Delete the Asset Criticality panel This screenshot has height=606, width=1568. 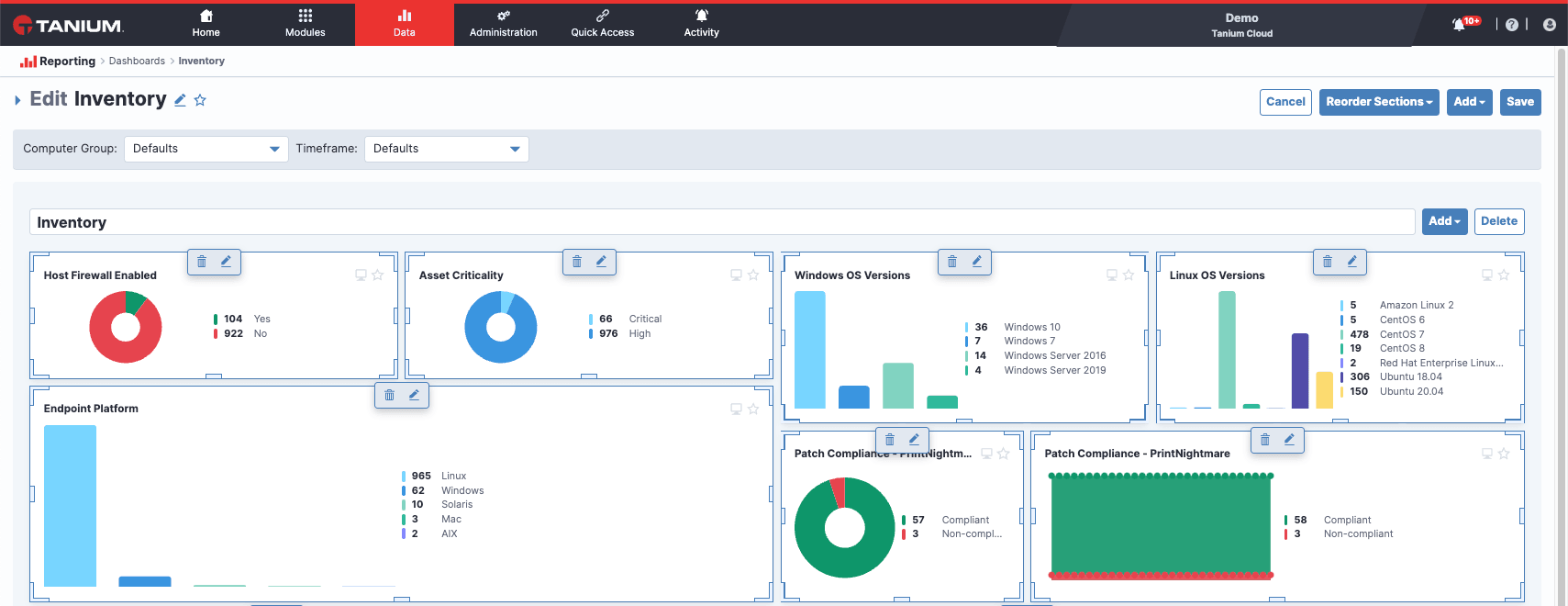click(x=577, y=262)
